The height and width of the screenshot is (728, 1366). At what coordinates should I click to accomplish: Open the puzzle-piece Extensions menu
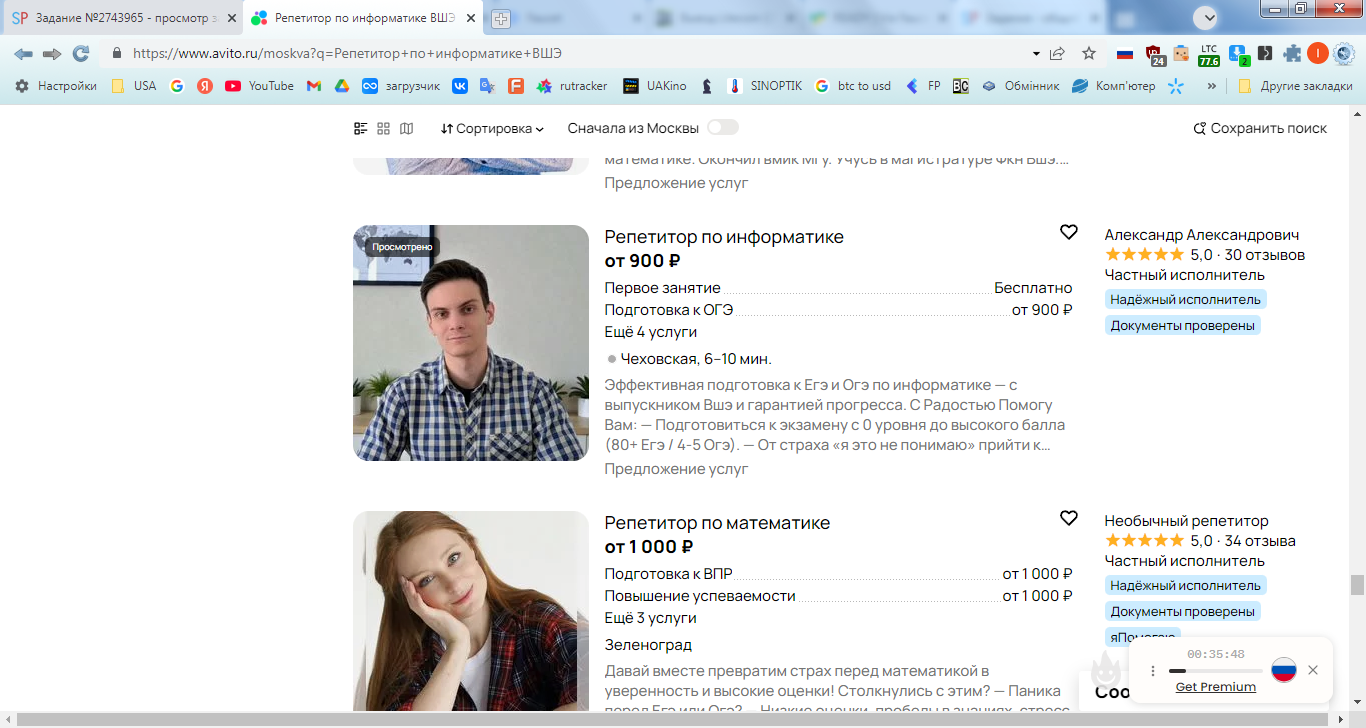[1292, 54]
